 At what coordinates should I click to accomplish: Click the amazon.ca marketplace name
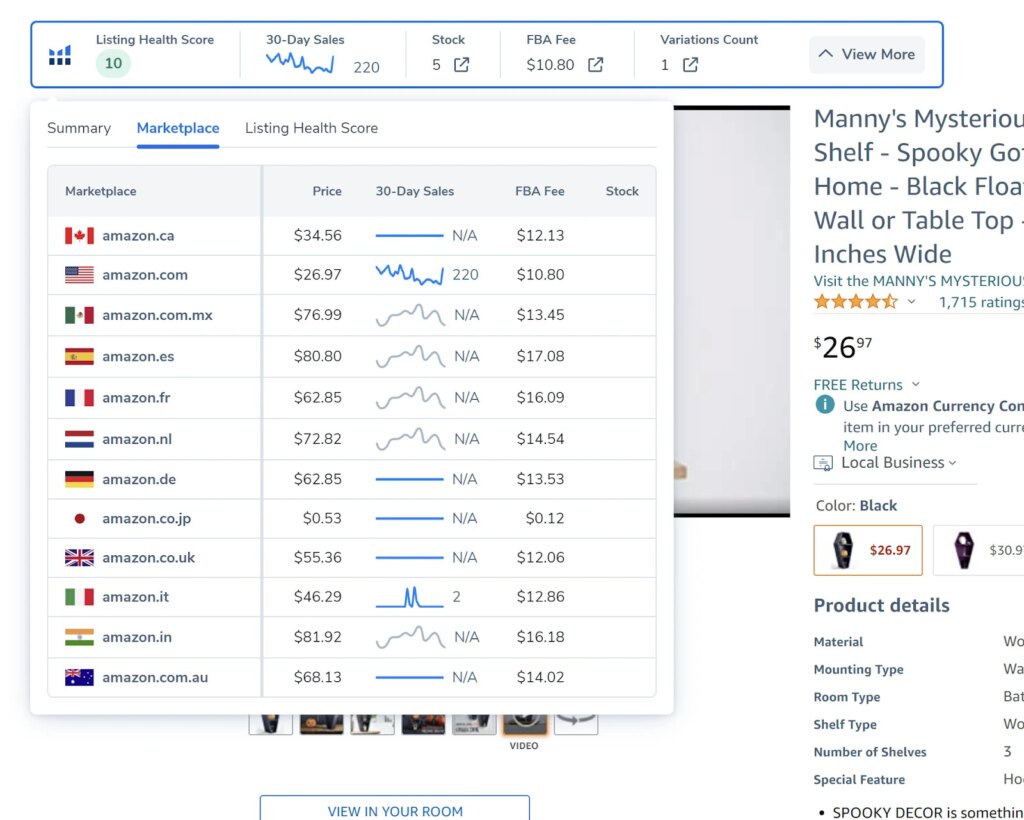pyautogui.click(x=138, y=236)
